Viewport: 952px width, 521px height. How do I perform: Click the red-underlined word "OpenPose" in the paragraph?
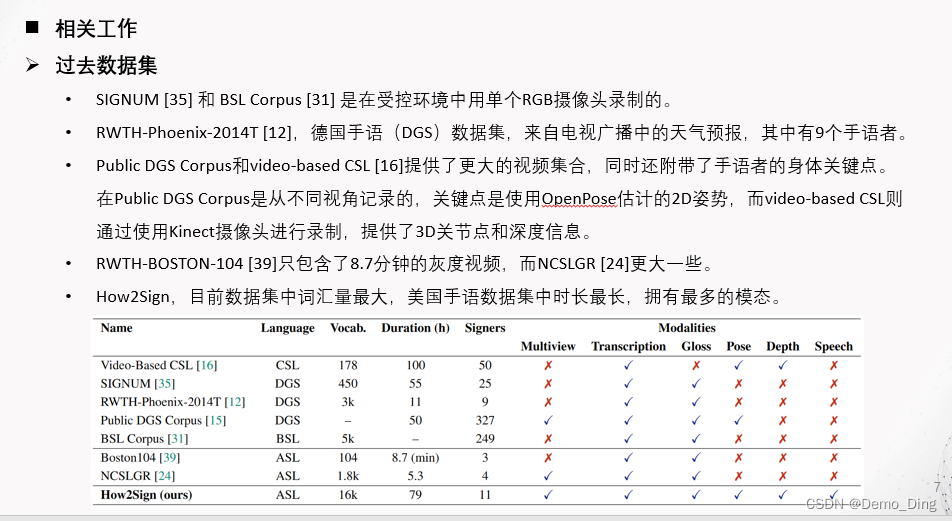tap(579, 199)
